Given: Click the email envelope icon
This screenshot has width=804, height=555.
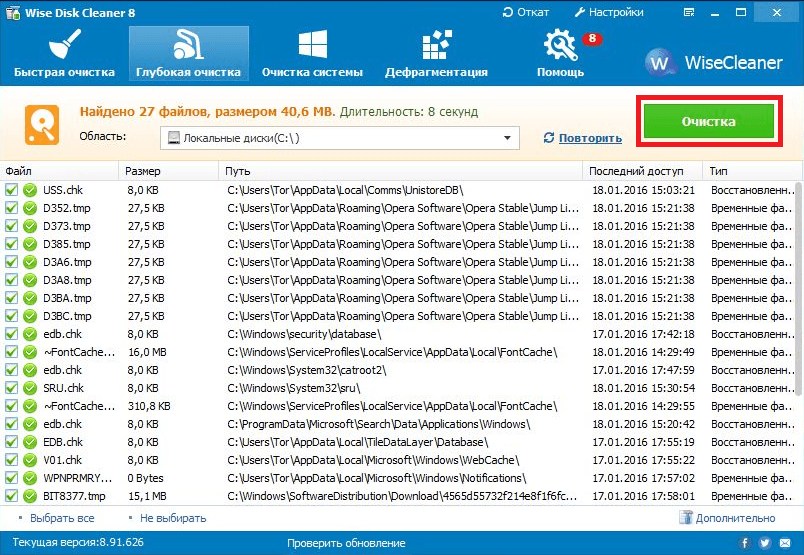Looking at the screenshot, I should coord(786,543).
